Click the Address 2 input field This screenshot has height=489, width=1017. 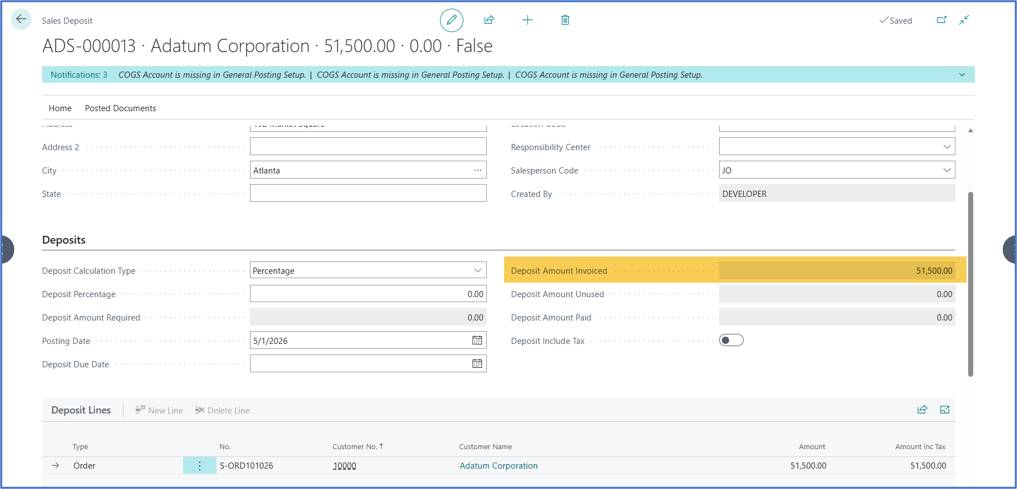[x=368, y=147]
